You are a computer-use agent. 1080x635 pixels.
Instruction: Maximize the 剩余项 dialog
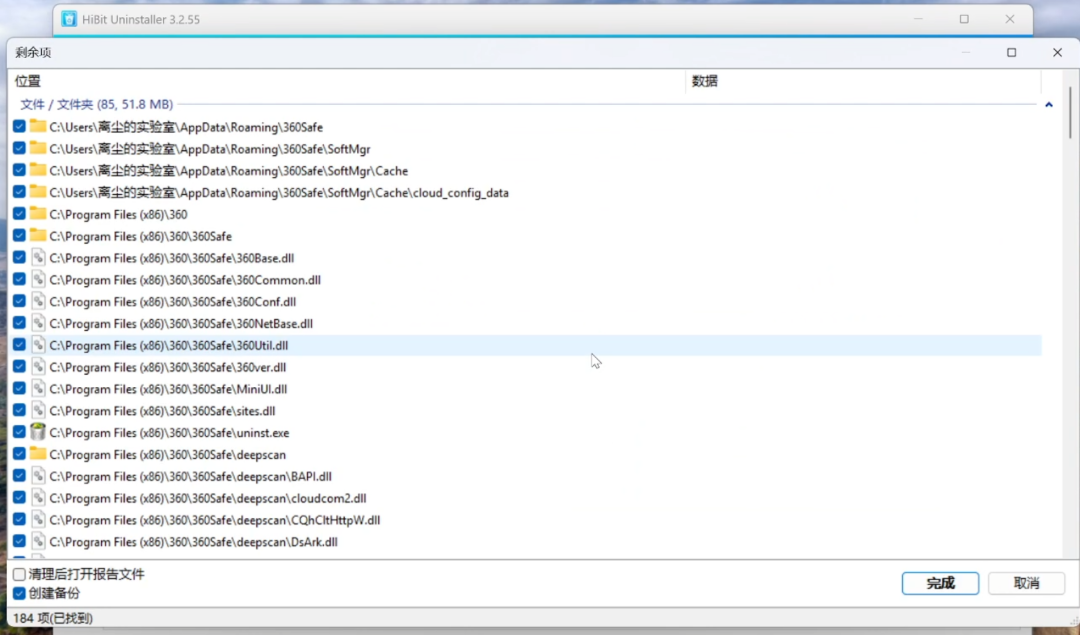pyautogui.click(x=1011, y=52)
